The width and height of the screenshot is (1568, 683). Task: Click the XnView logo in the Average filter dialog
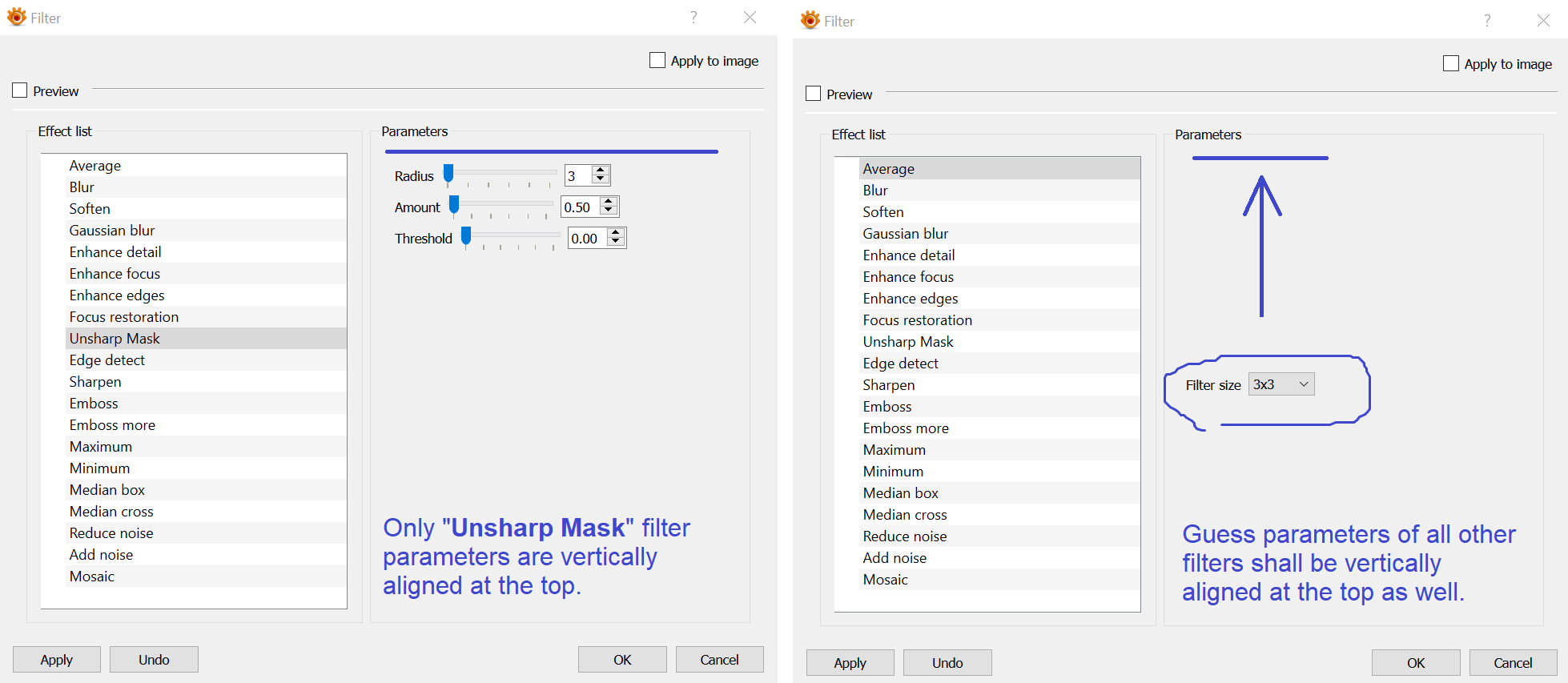click(810, 20)
